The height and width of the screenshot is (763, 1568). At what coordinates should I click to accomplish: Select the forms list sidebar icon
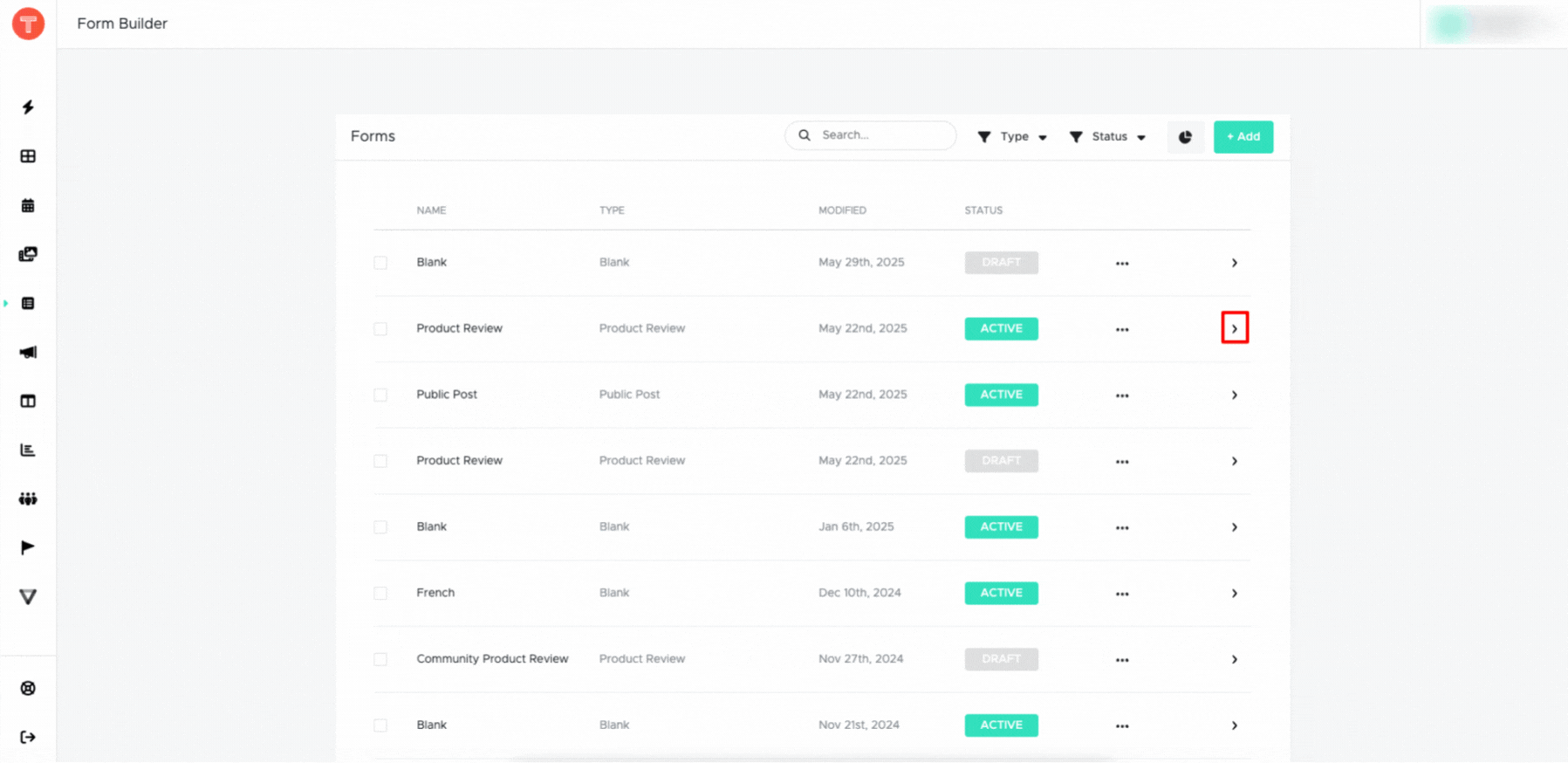coord(28,304)
